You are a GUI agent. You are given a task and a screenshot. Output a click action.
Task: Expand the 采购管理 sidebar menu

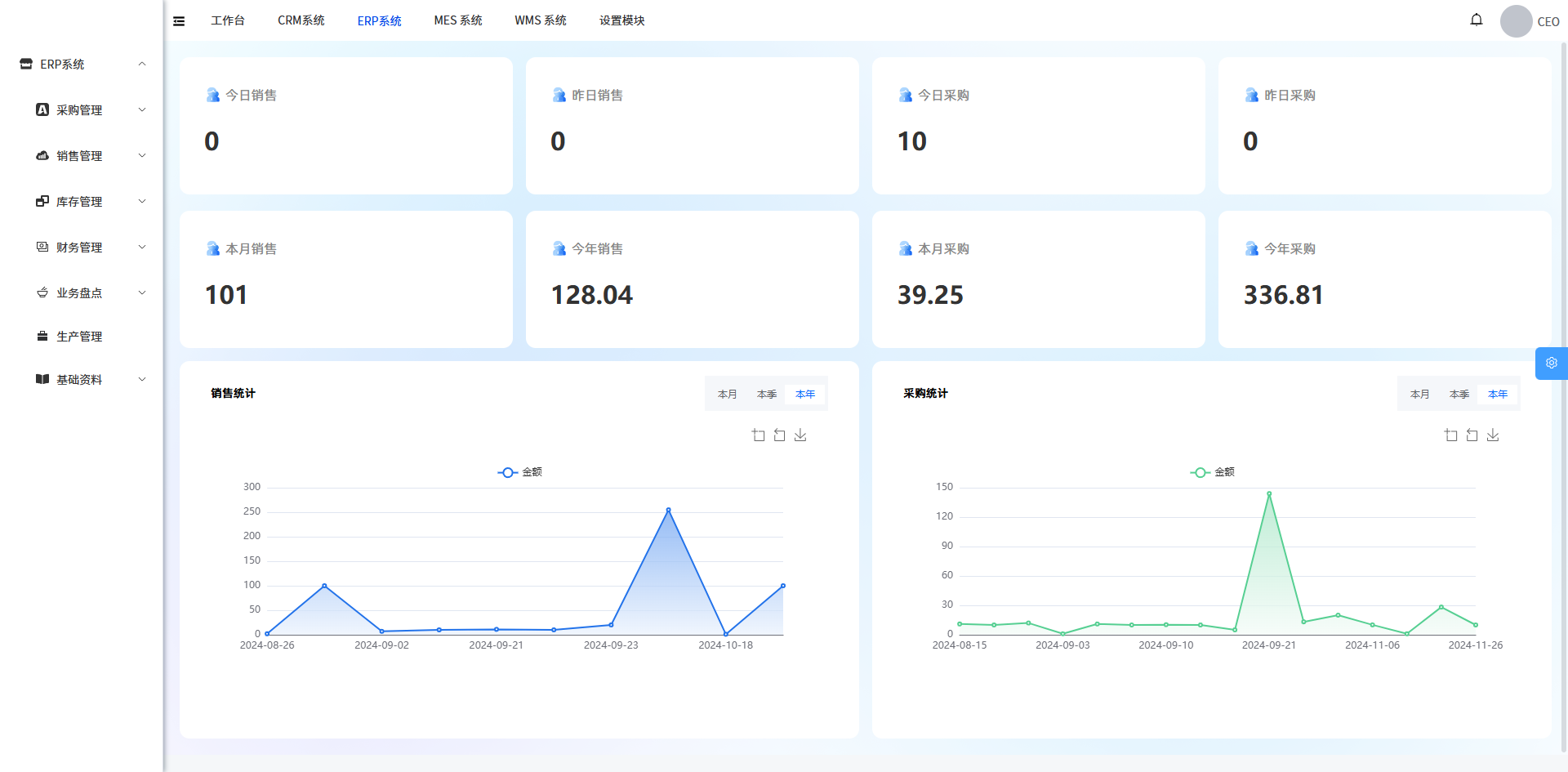[79, 110]
